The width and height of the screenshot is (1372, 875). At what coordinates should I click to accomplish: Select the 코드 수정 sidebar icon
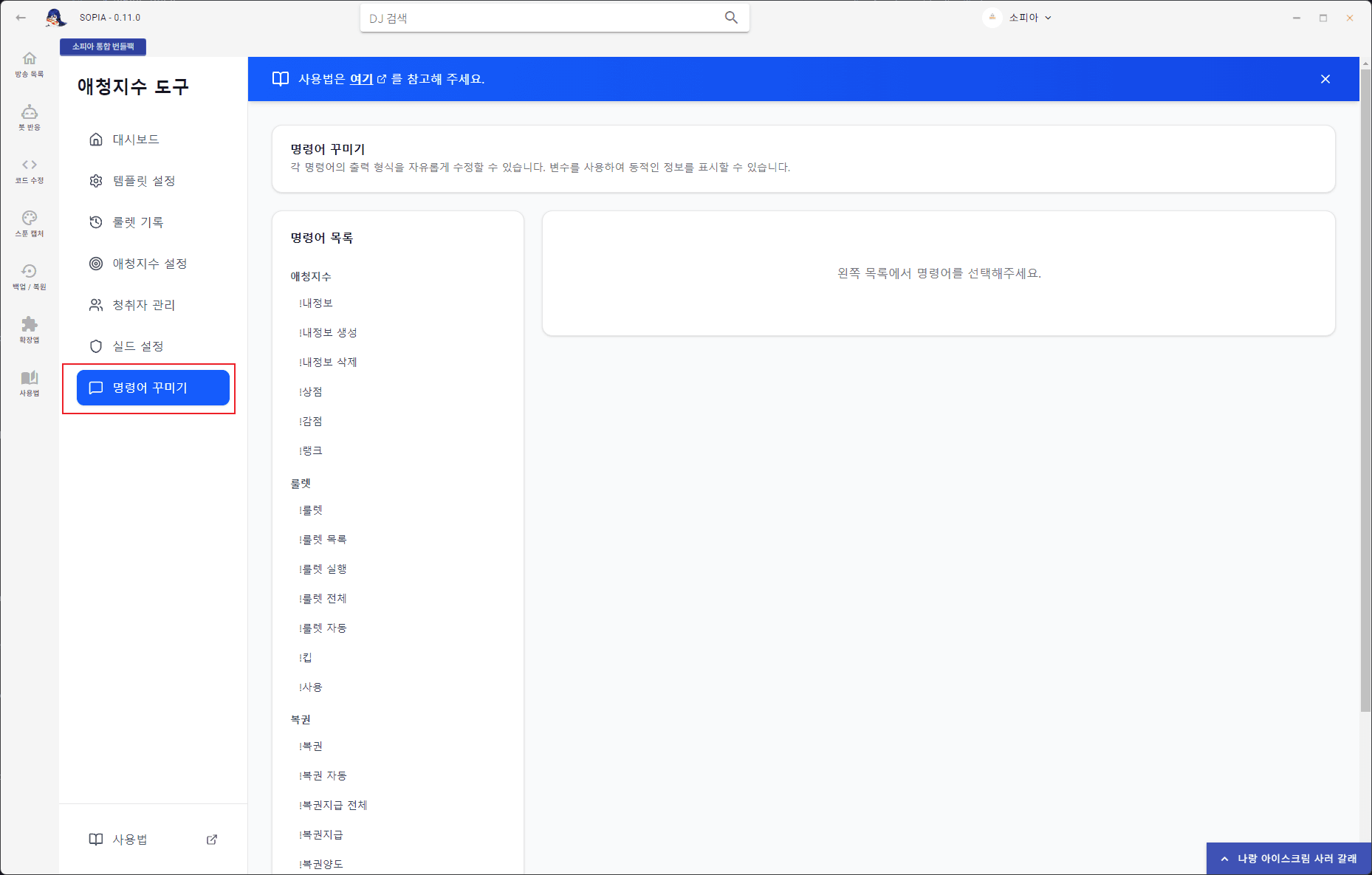29,169
